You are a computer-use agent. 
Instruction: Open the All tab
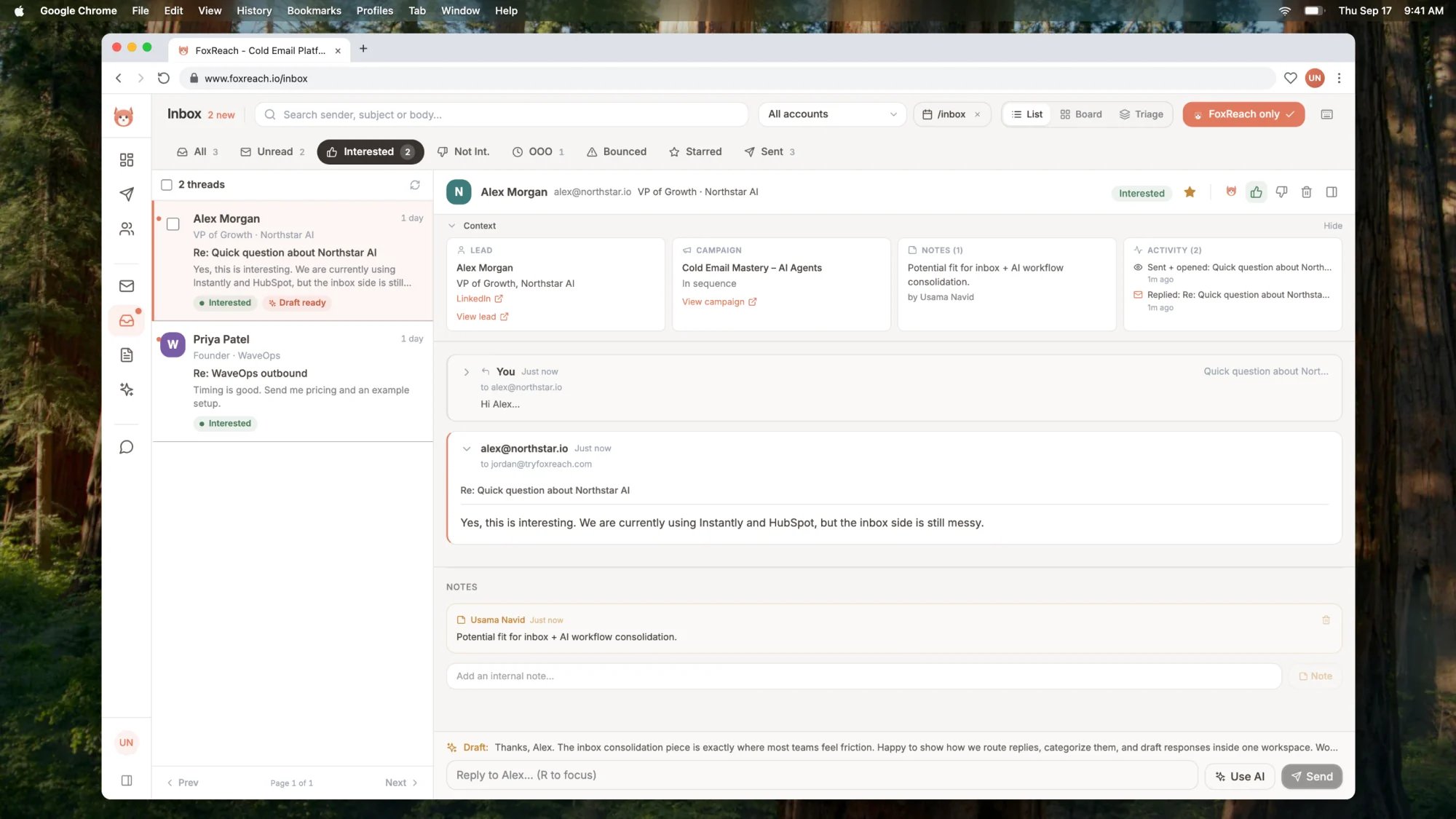197,152
